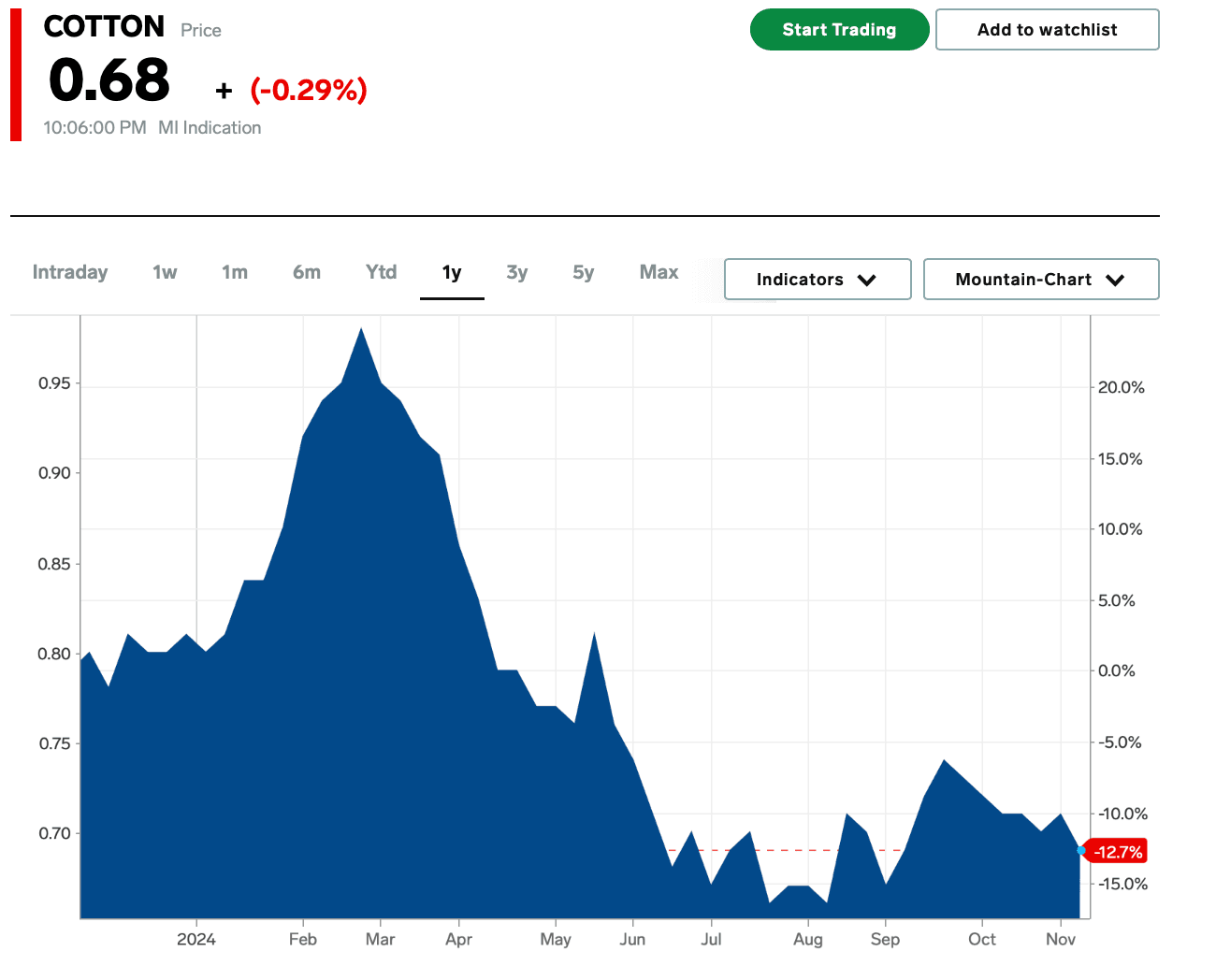Show the Max time range
Viewport: 1216px width, 980px height.
pyautogui.click(x=659, y=272)
